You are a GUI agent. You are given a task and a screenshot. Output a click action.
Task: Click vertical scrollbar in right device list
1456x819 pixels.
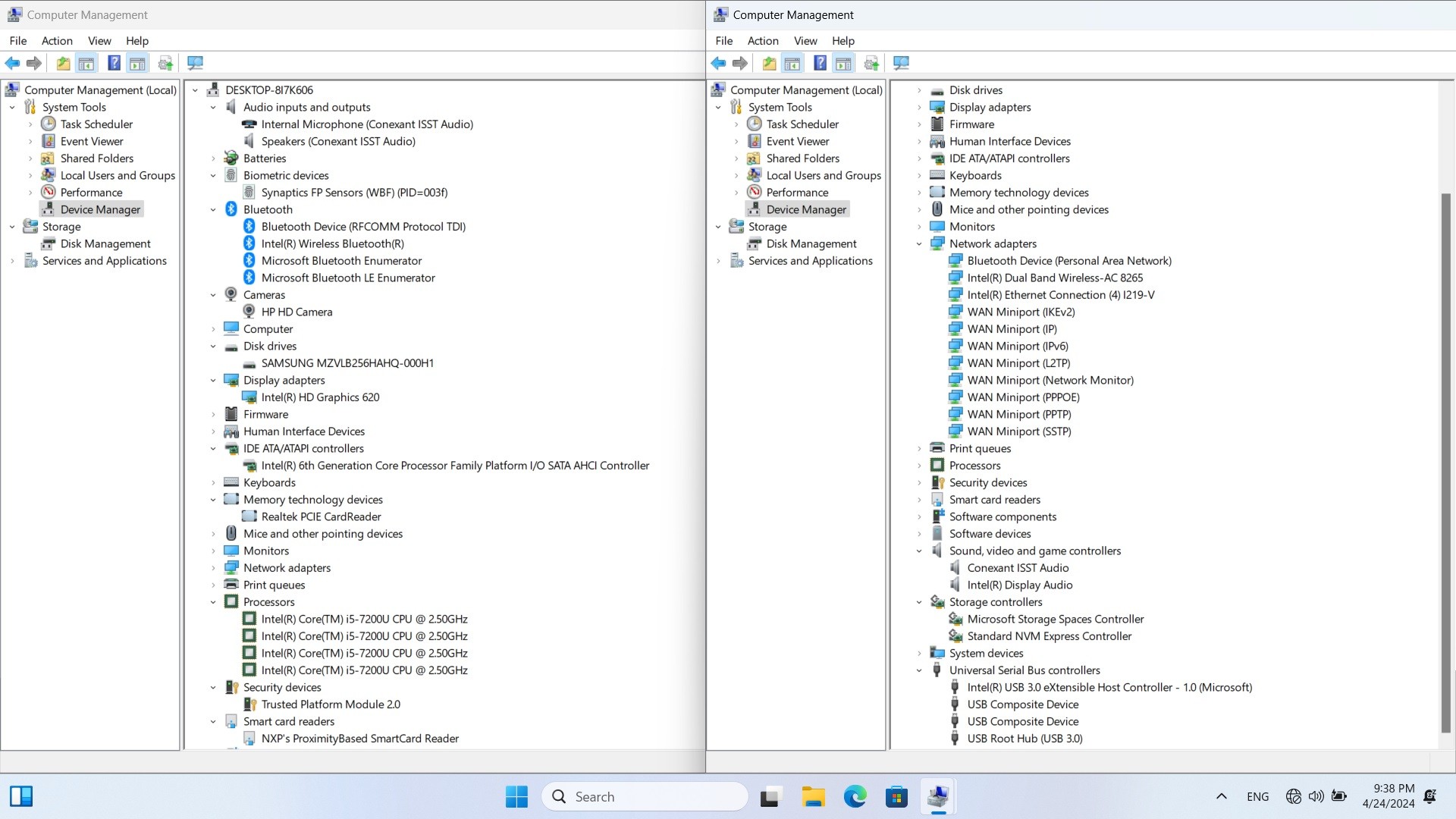click(x=1445, y=463)
